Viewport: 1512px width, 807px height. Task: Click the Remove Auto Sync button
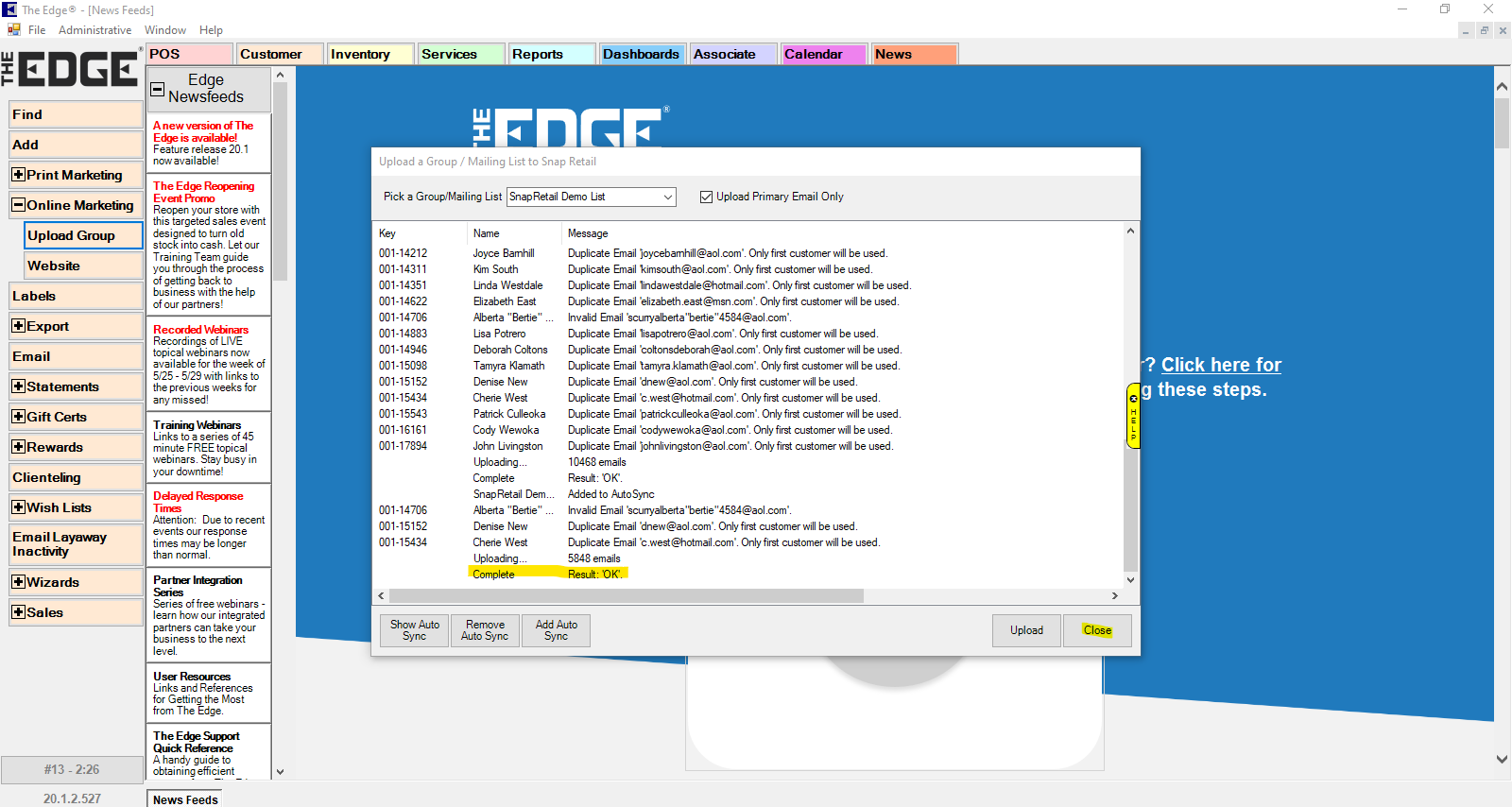coord(485,630)
